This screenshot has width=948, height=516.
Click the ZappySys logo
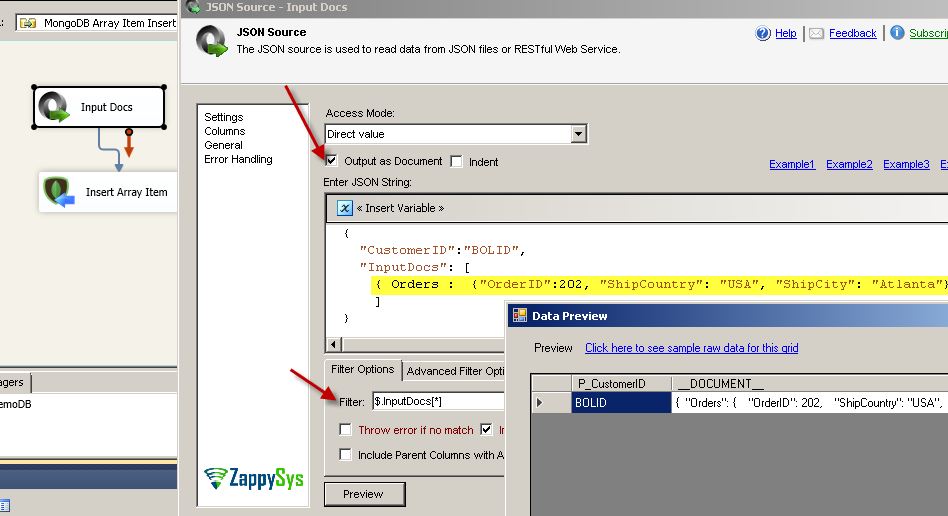[254, 478]
